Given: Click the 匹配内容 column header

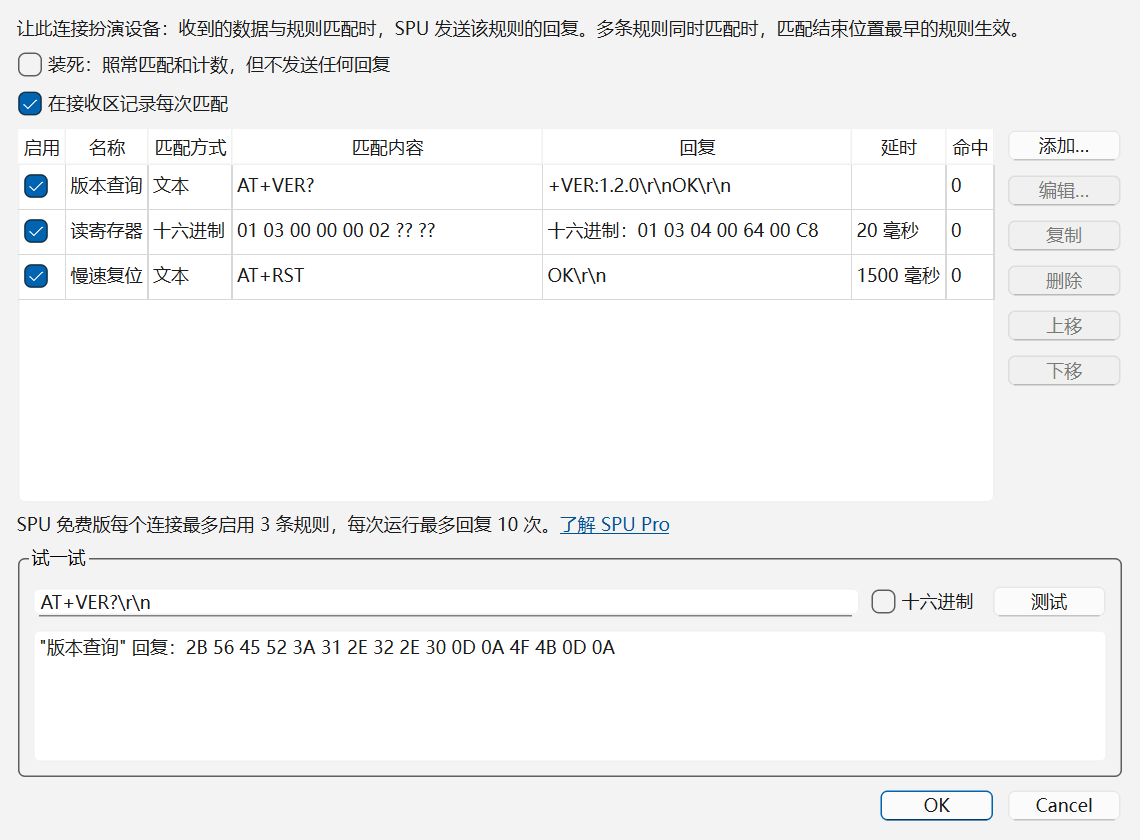Looking at the screenshot, I should pos(388,148).
